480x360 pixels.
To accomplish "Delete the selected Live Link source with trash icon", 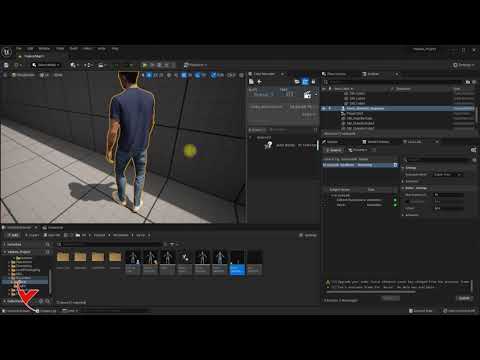I will [396, 165].
